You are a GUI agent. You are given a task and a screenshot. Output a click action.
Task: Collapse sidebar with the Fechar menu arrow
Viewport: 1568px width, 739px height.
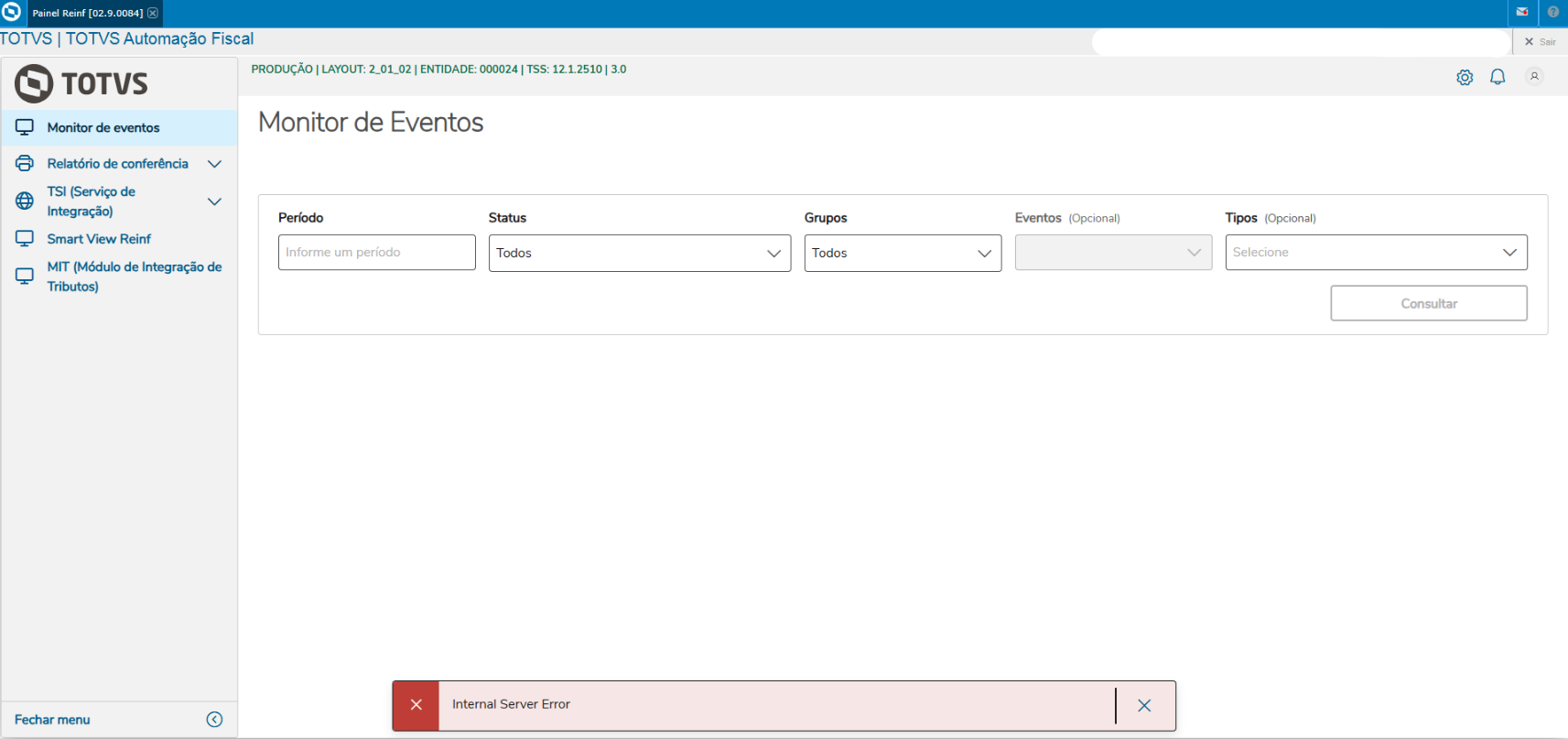(215, 720)
